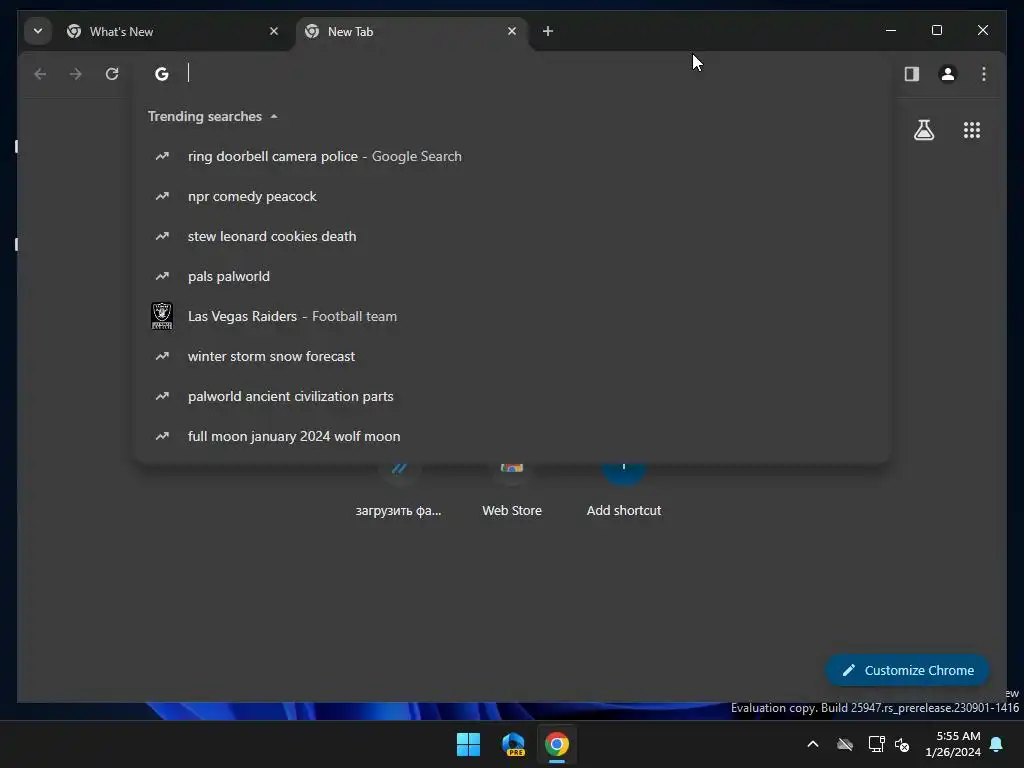Click the forward navigation arrow
Image resolution: width=1024 pixels, height=768 pixels.
point(76,74)
